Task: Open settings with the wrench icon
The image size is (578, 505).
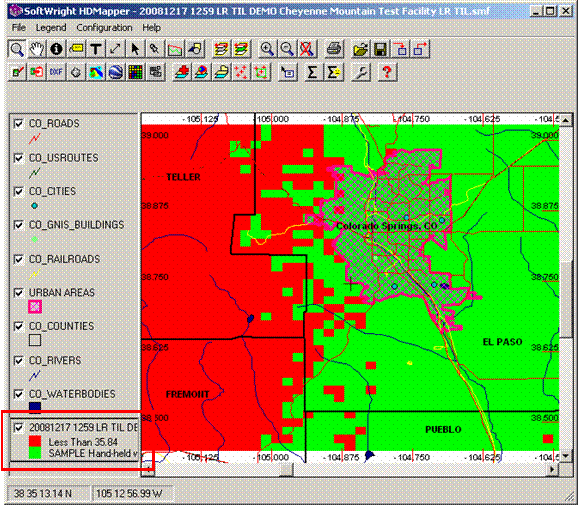Action: tap(361, 72)
